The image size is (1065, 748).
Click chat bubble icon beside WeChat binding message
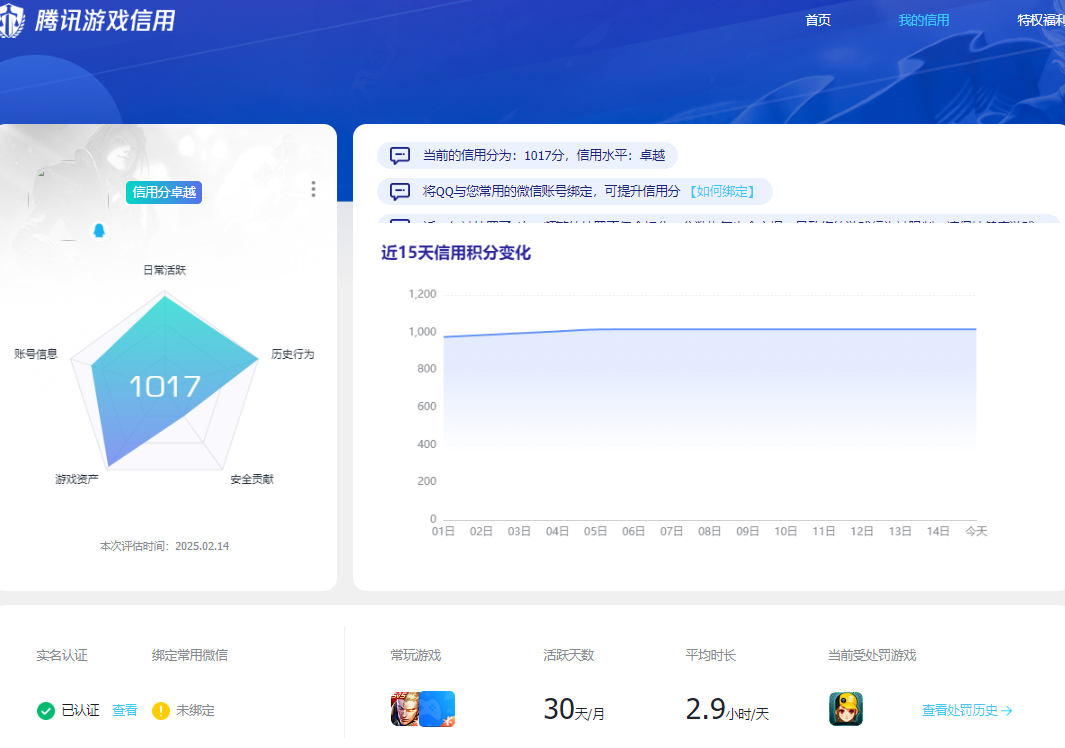point(399,192)
